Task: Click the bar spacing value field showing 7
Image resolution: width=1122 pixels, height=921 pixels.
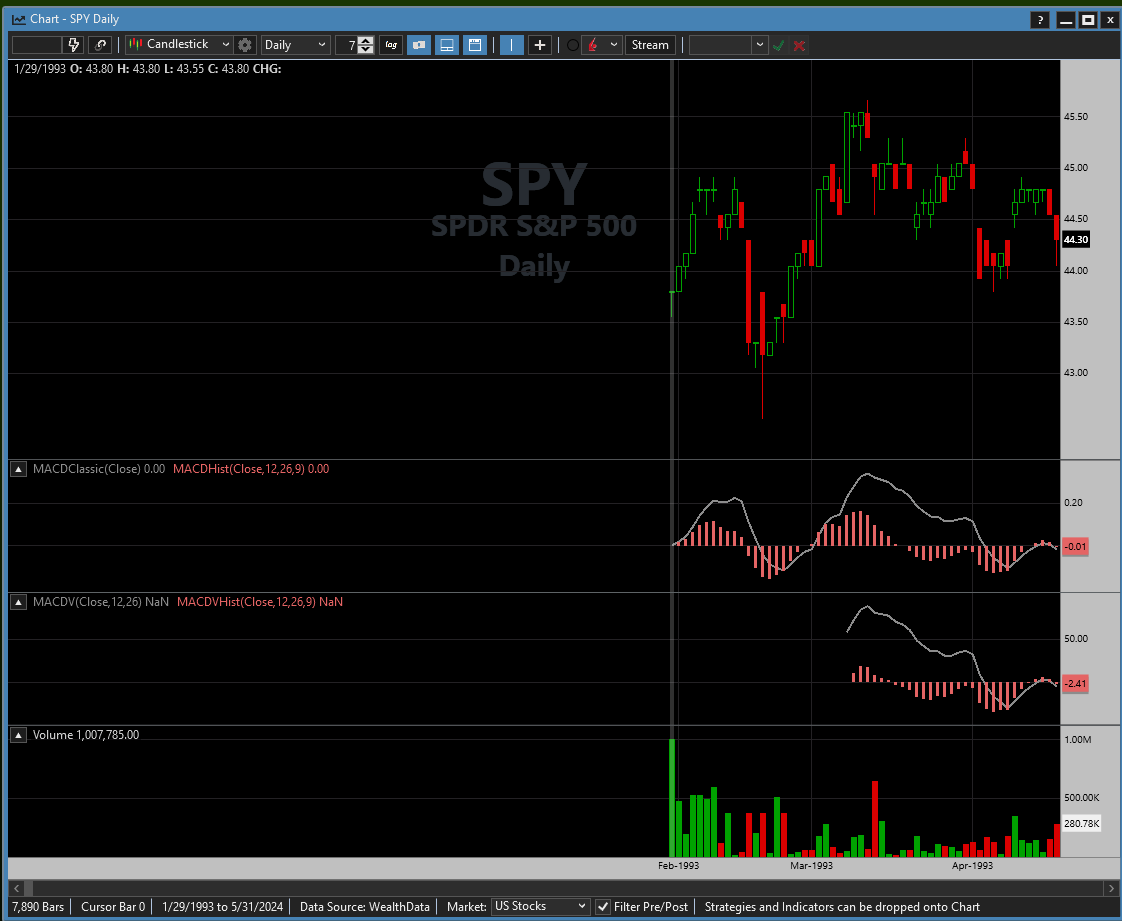Action: tap(346, 45)
